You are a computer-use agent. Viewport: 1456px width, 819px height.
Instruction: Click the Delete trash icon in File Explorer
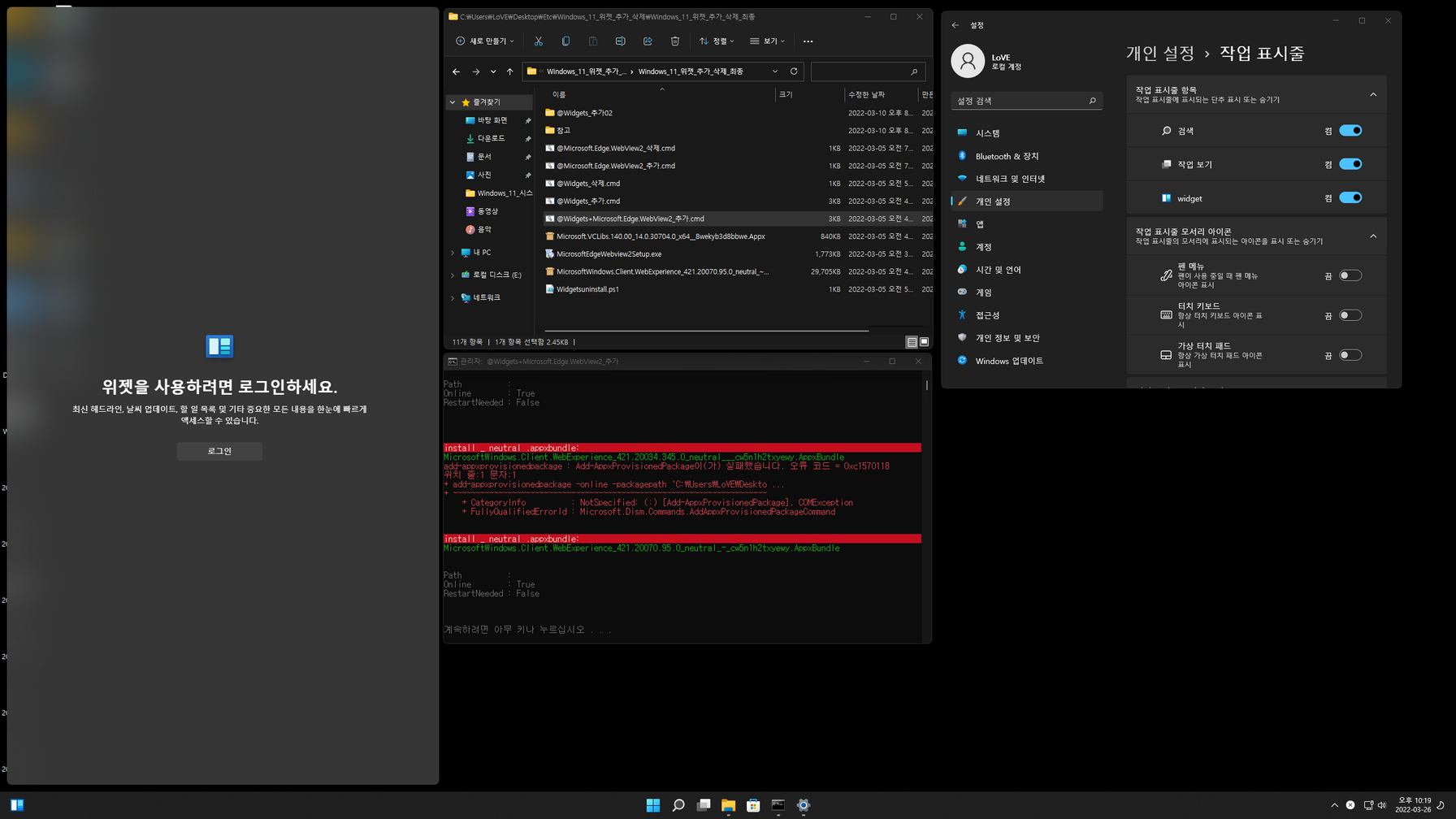(x=674, y=41)
